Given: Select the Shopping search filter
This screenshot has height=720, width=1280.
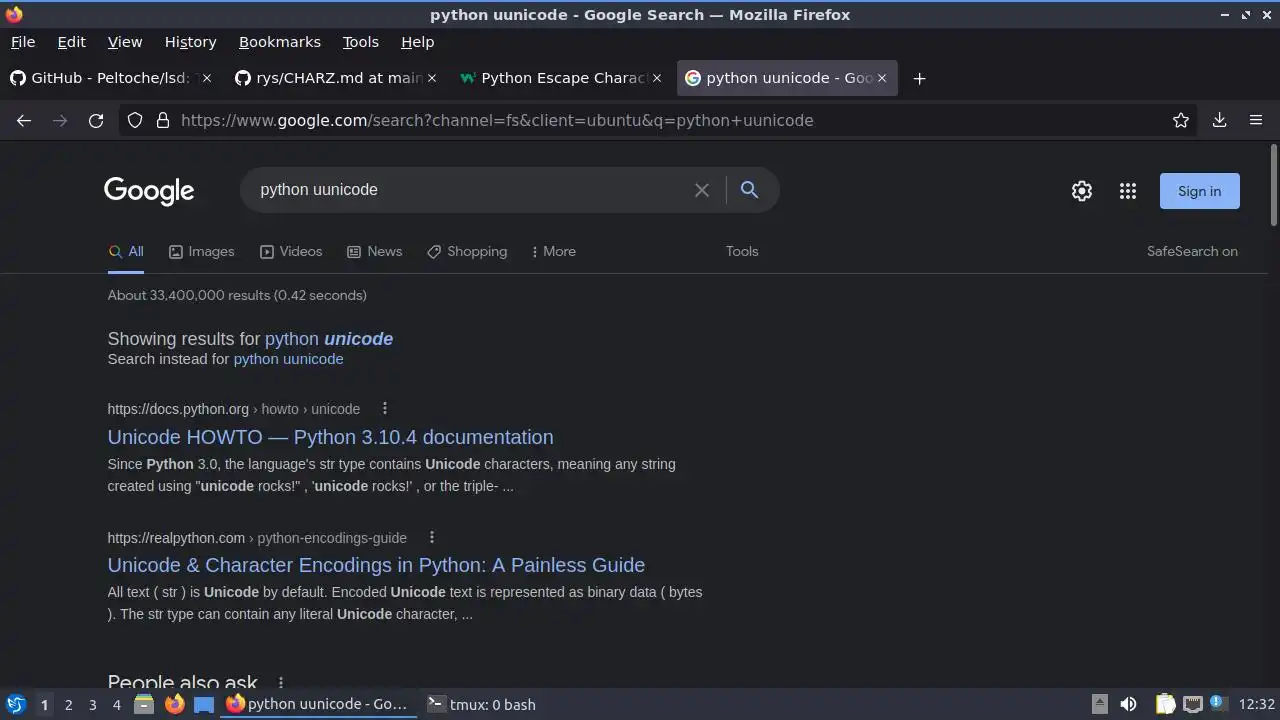Looking at the screenshot, I should coord(467,251).
